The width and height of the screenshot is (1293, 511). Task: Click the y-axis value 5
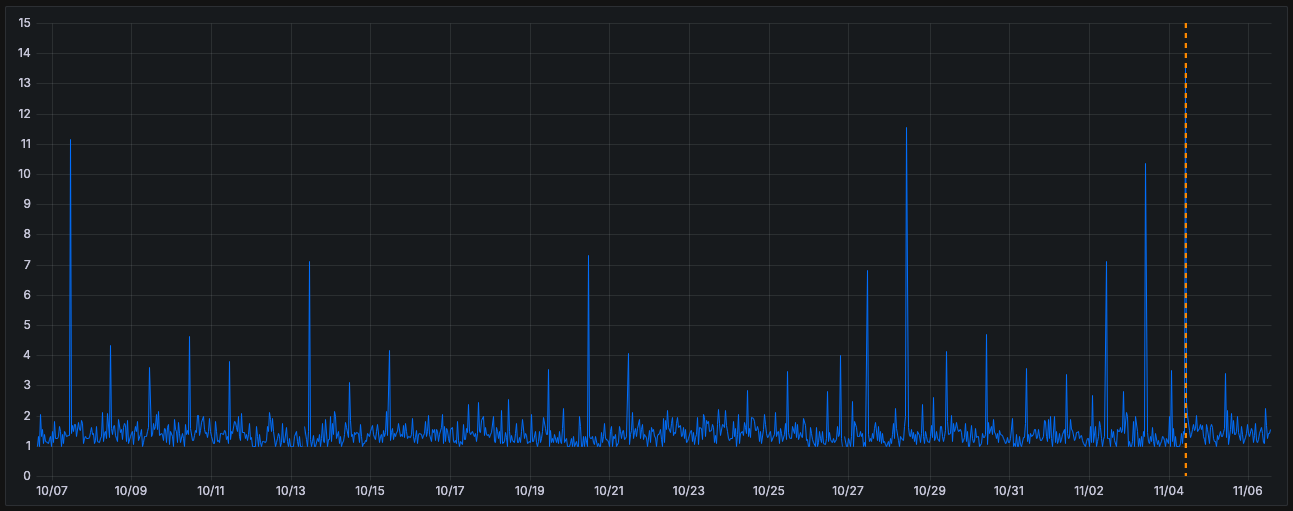[x=27, y=325]
